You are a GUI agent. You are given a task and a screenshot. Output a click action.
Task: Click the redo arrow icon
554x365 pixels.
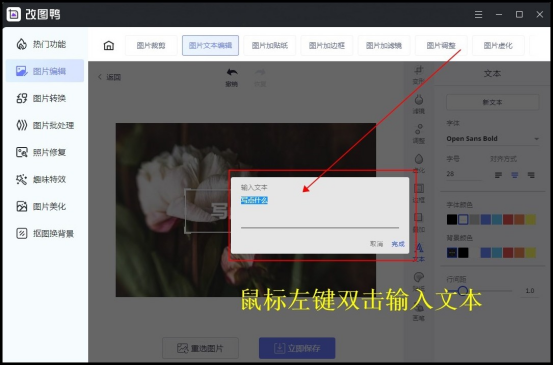(260, 72)
